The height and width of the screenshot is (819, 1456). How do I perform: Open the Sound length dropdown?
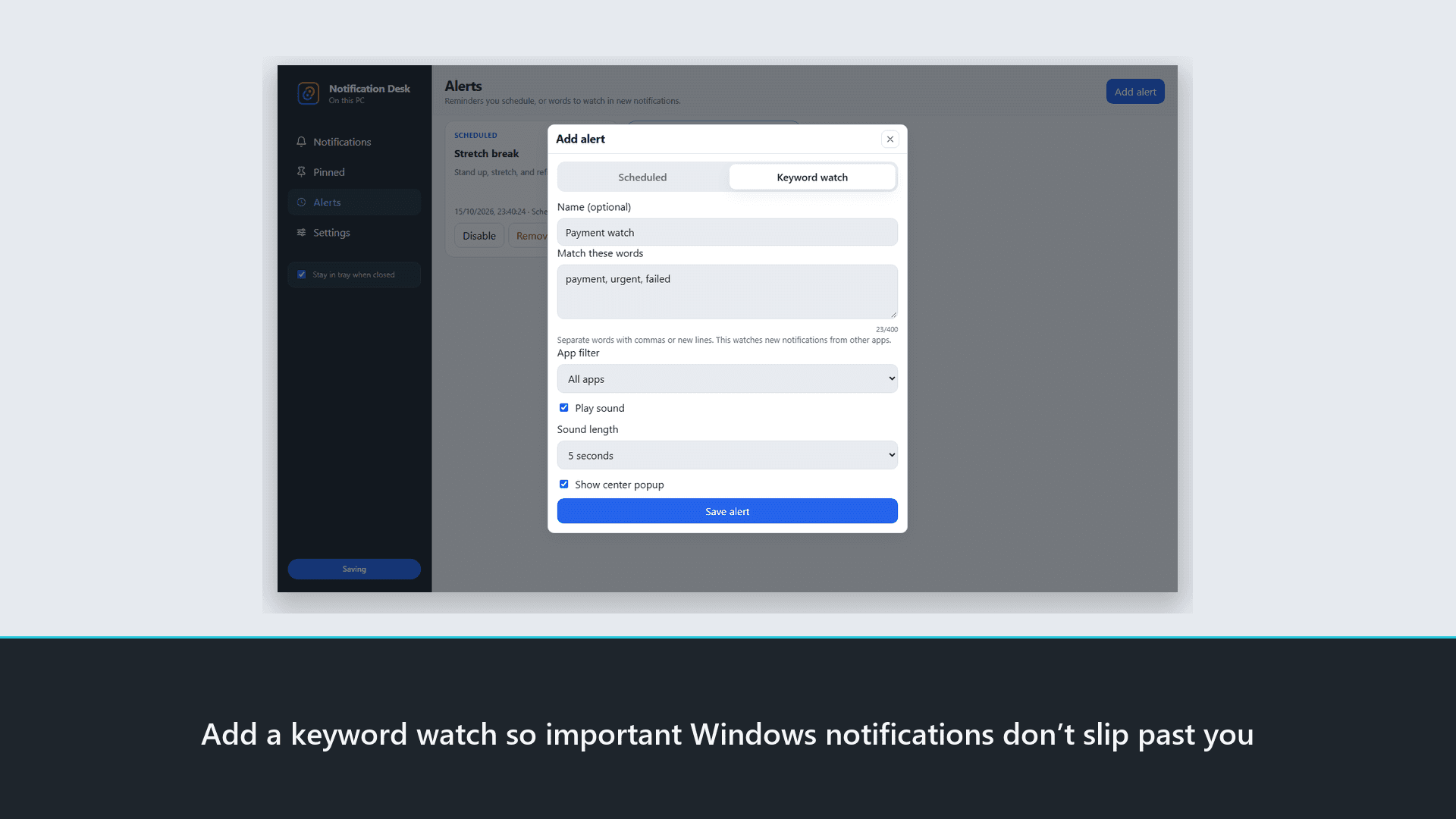tap(727, 456)
